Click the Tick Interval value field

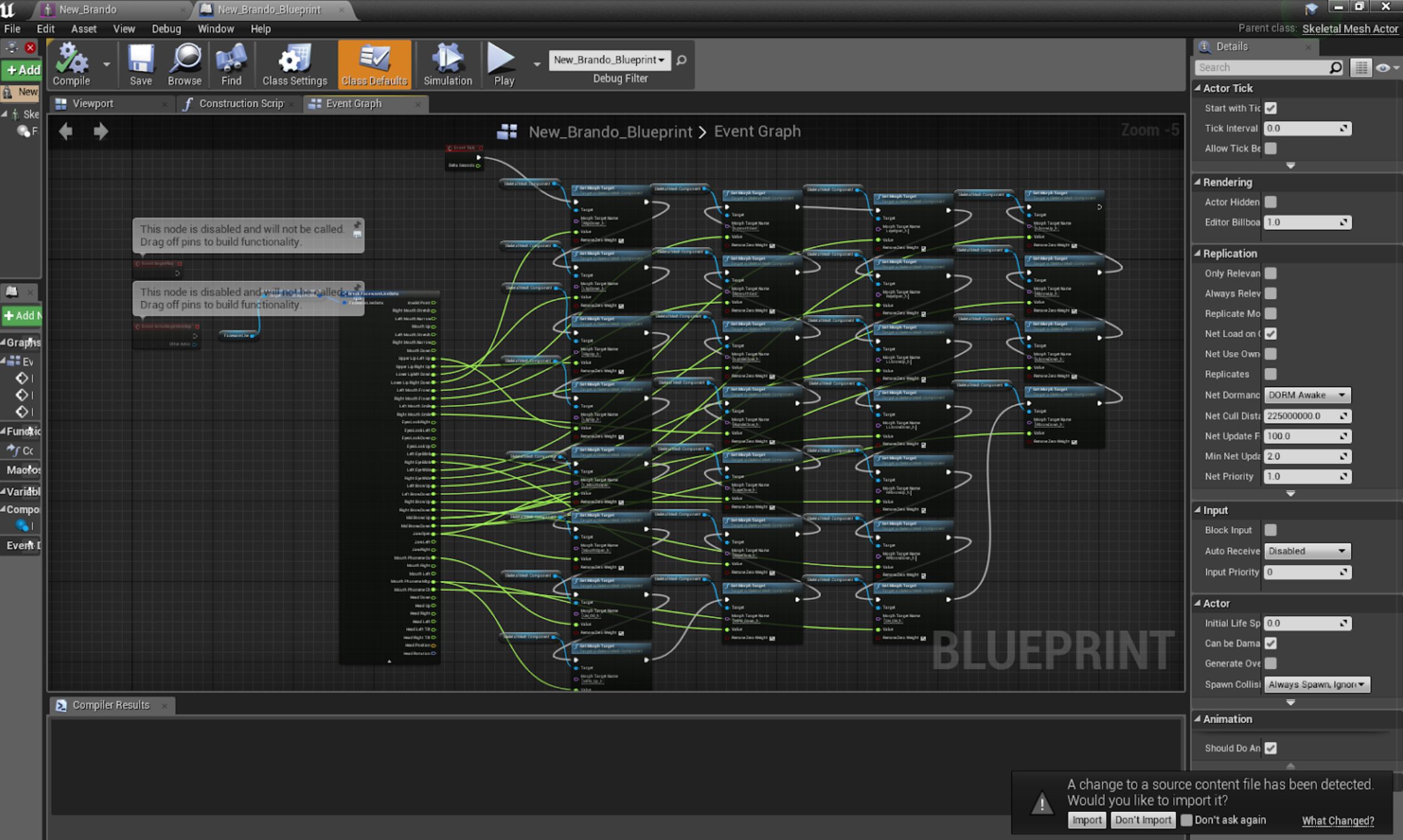[x=1307, y=128]
